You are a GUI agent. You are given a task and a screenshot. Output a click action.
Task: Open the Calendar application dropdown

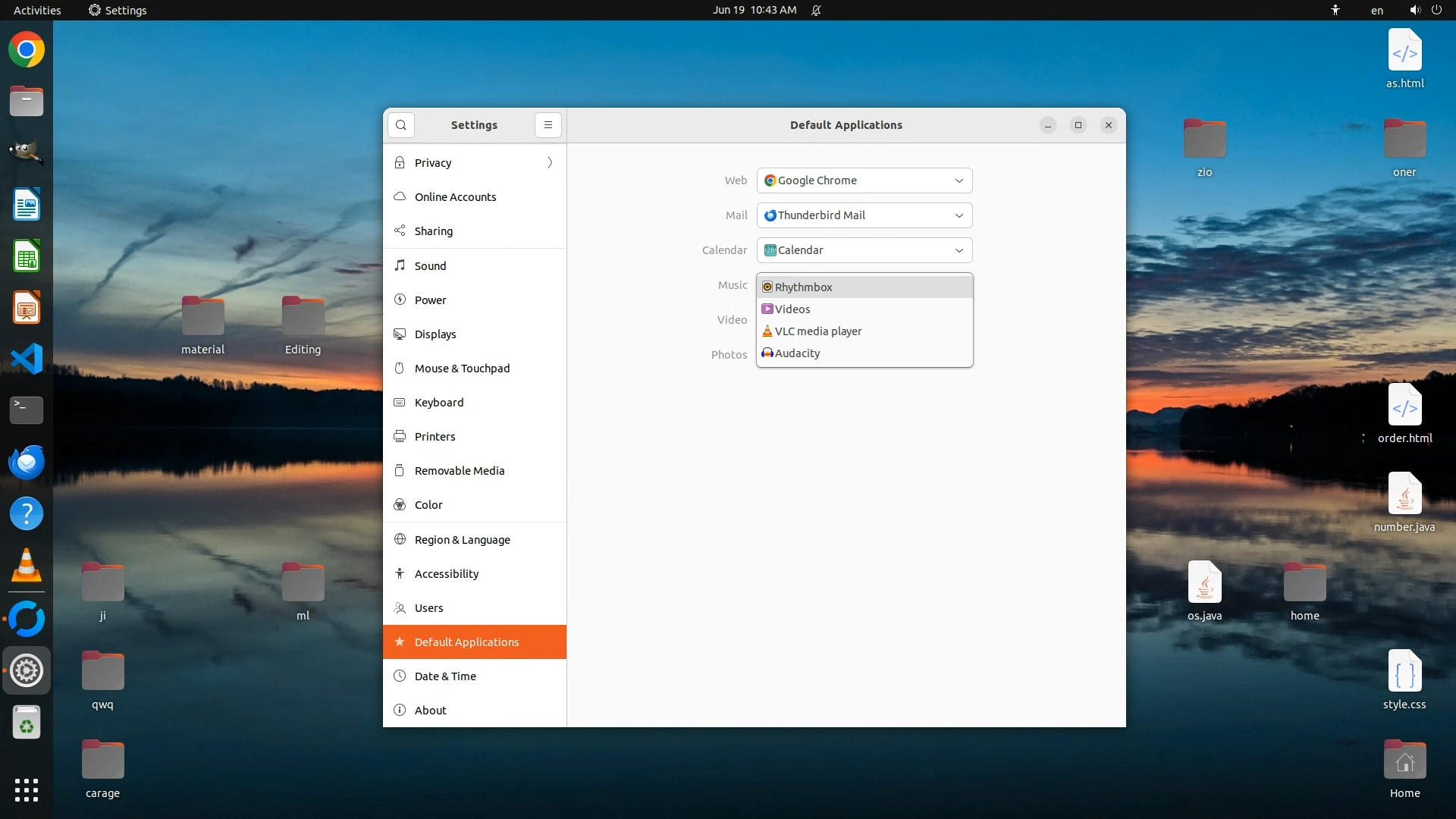coord(864,250)
